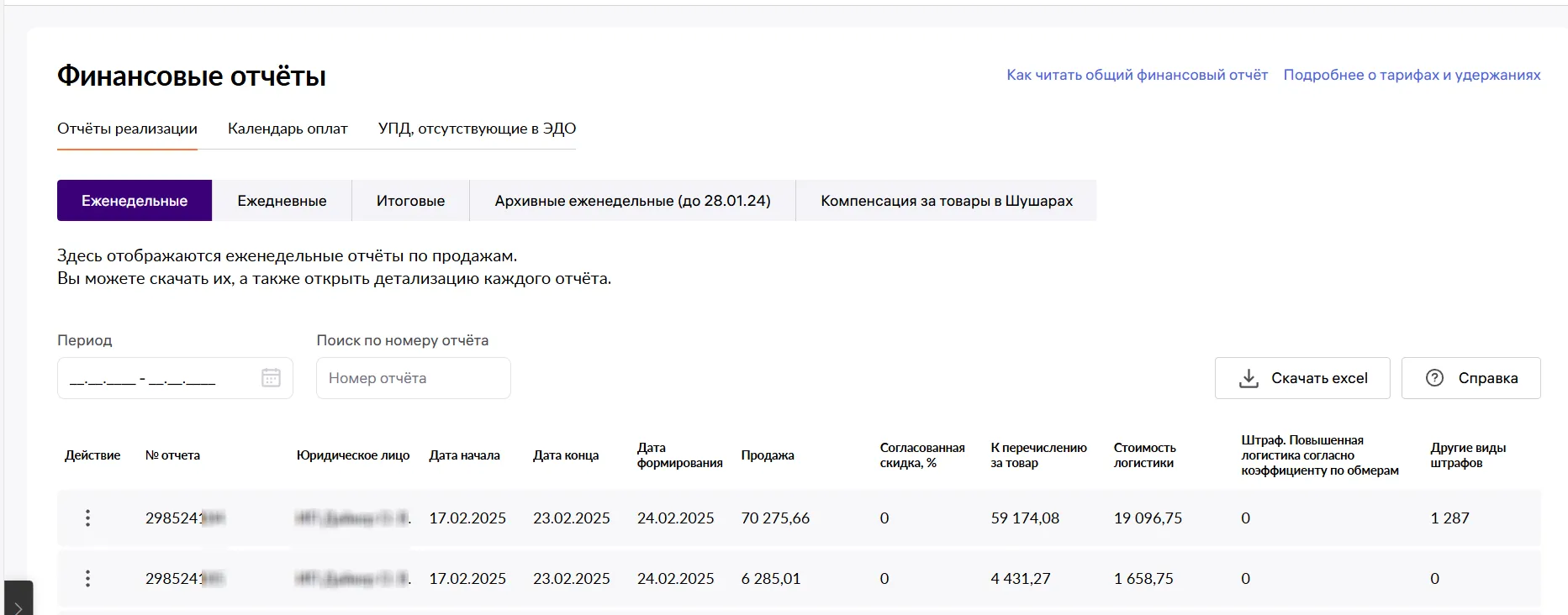This screenshot has height=615, width=1568.
Task: Focus the Номер отчёта search field
Action: coord(413,378)
